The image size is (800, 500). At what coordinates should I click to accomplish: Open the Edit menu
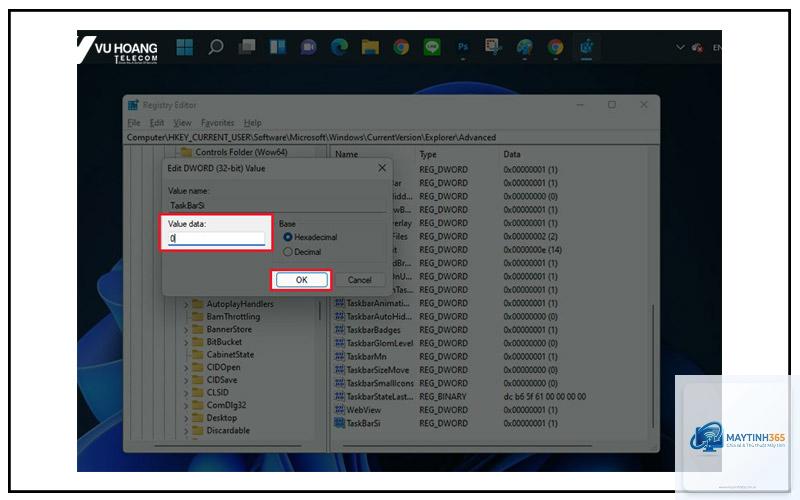pos(157,123)
